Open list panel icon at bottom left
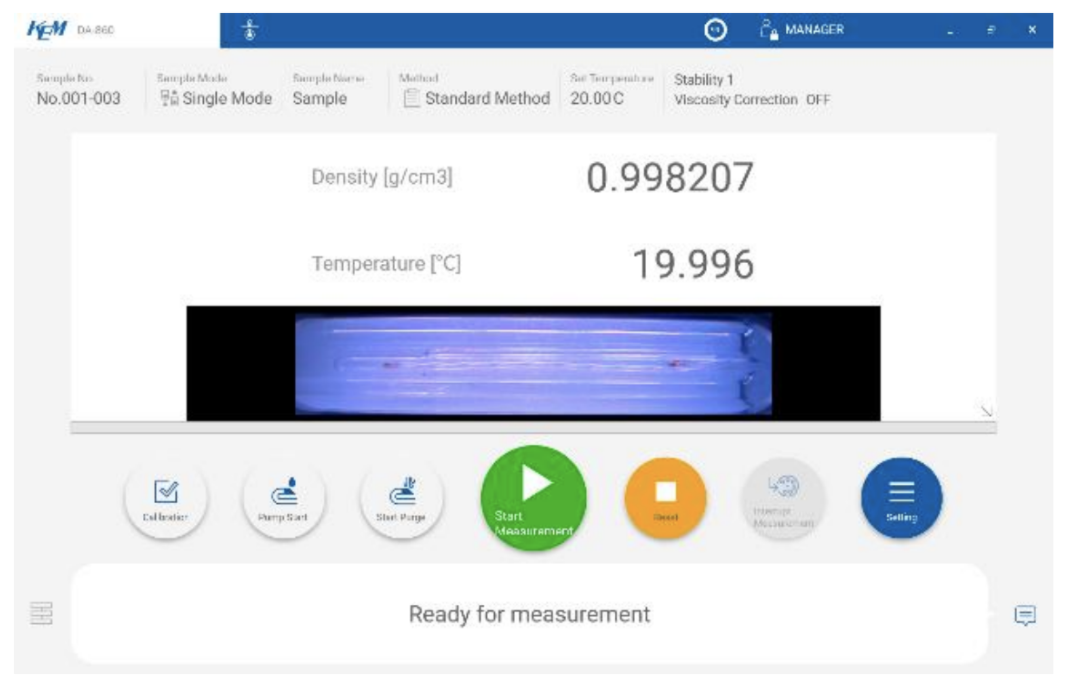This screenshot has height=686, width=1066. pyautogui.click(x=41, y=614)
